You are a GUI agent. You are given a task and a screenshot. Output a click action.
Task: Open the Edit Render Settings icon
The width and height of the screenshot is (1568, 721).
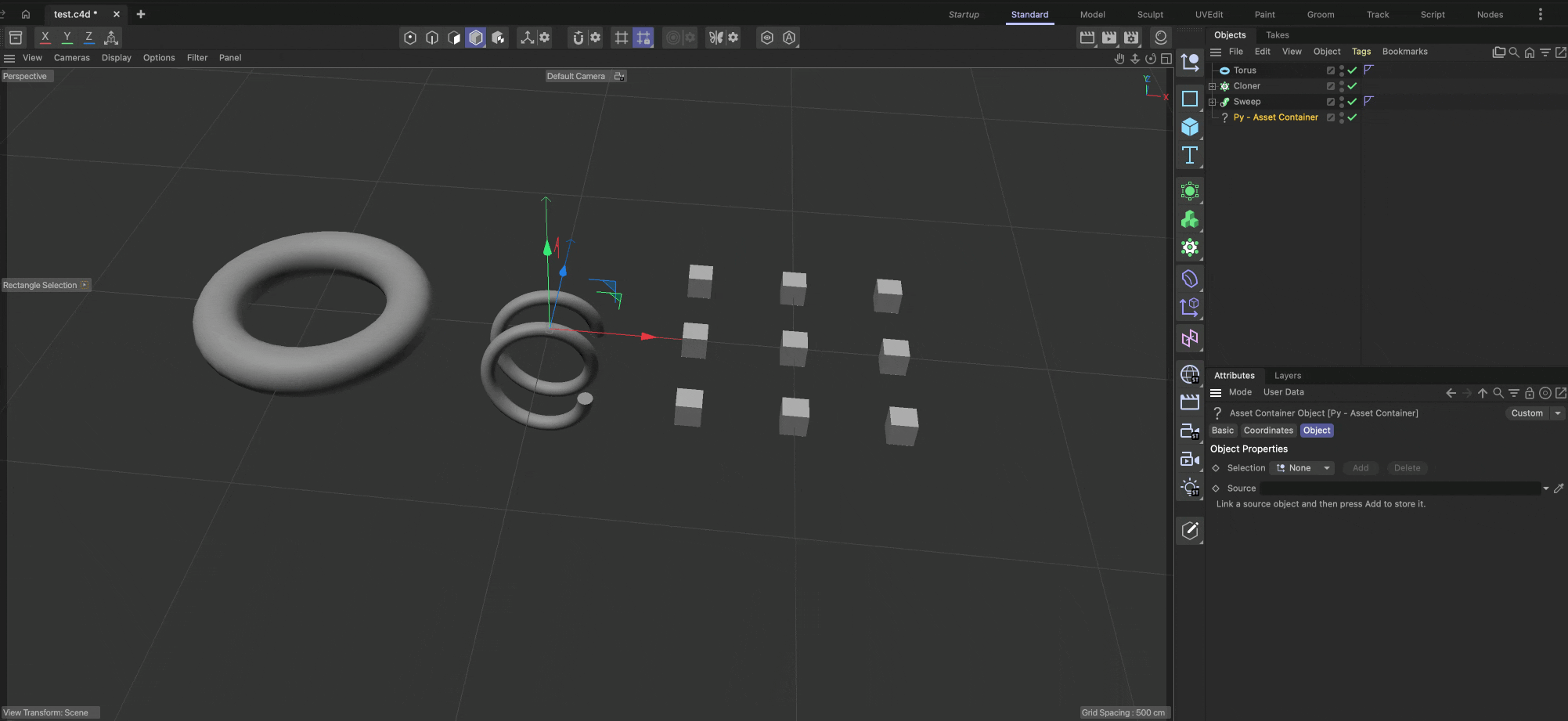pos(1131,38)
